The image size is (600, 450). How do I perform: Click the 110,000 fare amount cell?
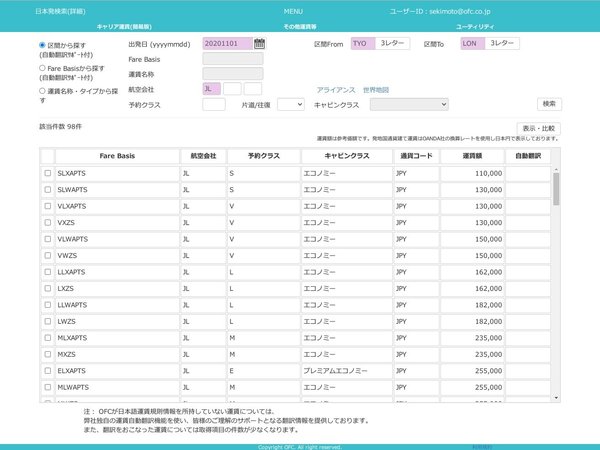point(472,173)
